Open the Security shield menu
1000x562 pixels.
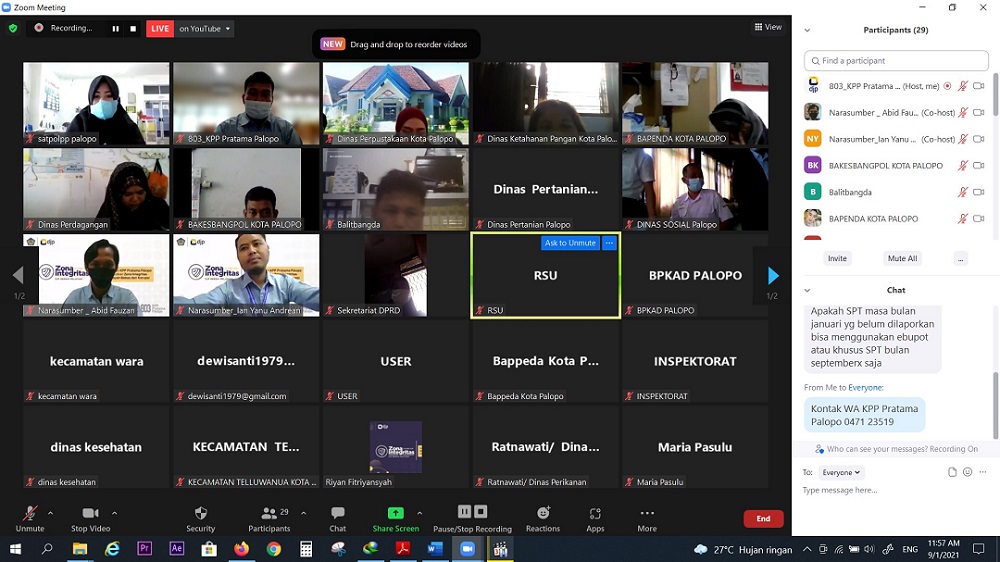tap(200, 518)
